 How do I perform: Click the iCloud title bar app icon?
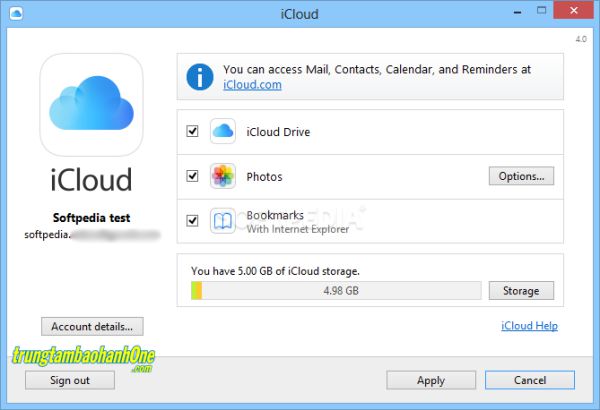(16, 13)
